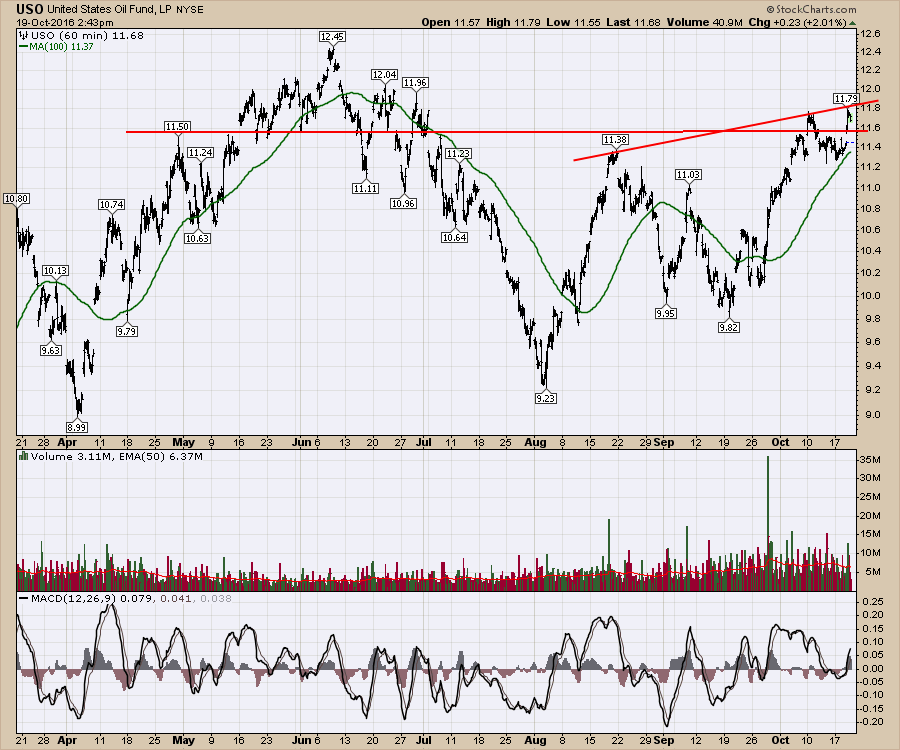Click the 10.64 price label

[x=454, y=237]
